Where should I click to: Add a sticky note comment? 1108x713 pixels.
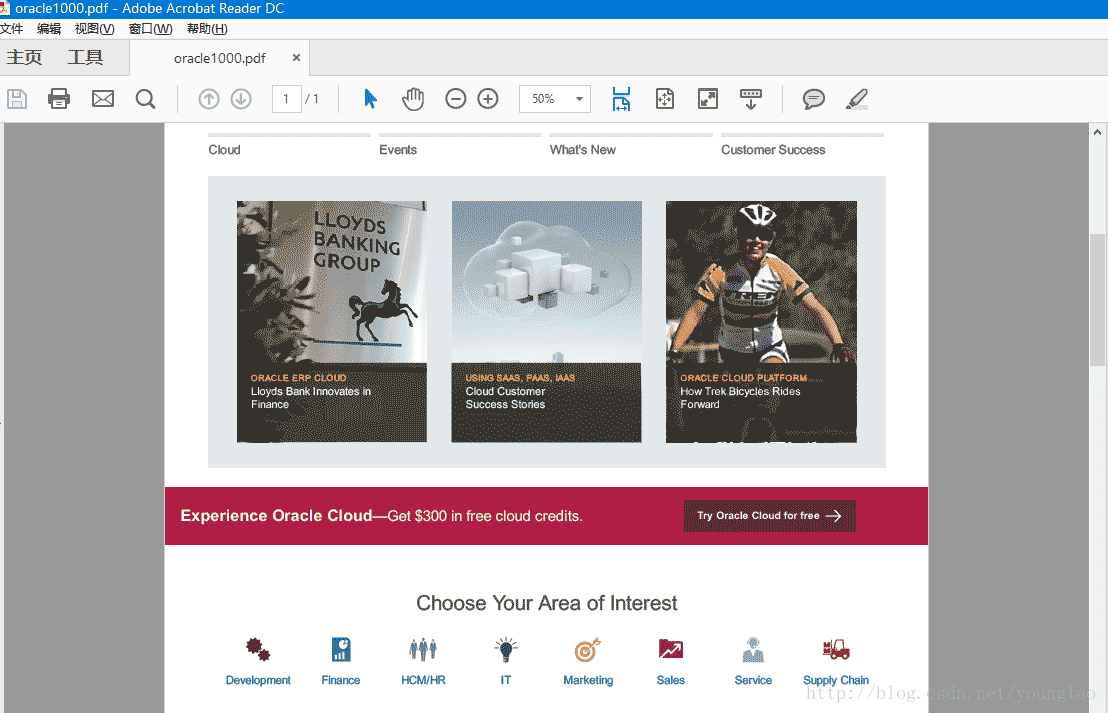pyautogui.click(x=813, y=99)
